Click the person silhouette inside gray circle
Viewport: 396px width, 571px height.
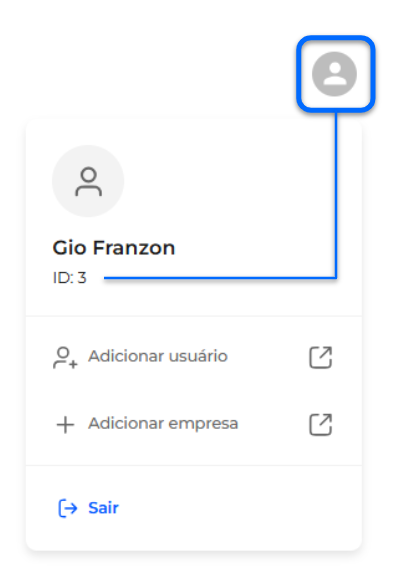(x=335, y=74)
